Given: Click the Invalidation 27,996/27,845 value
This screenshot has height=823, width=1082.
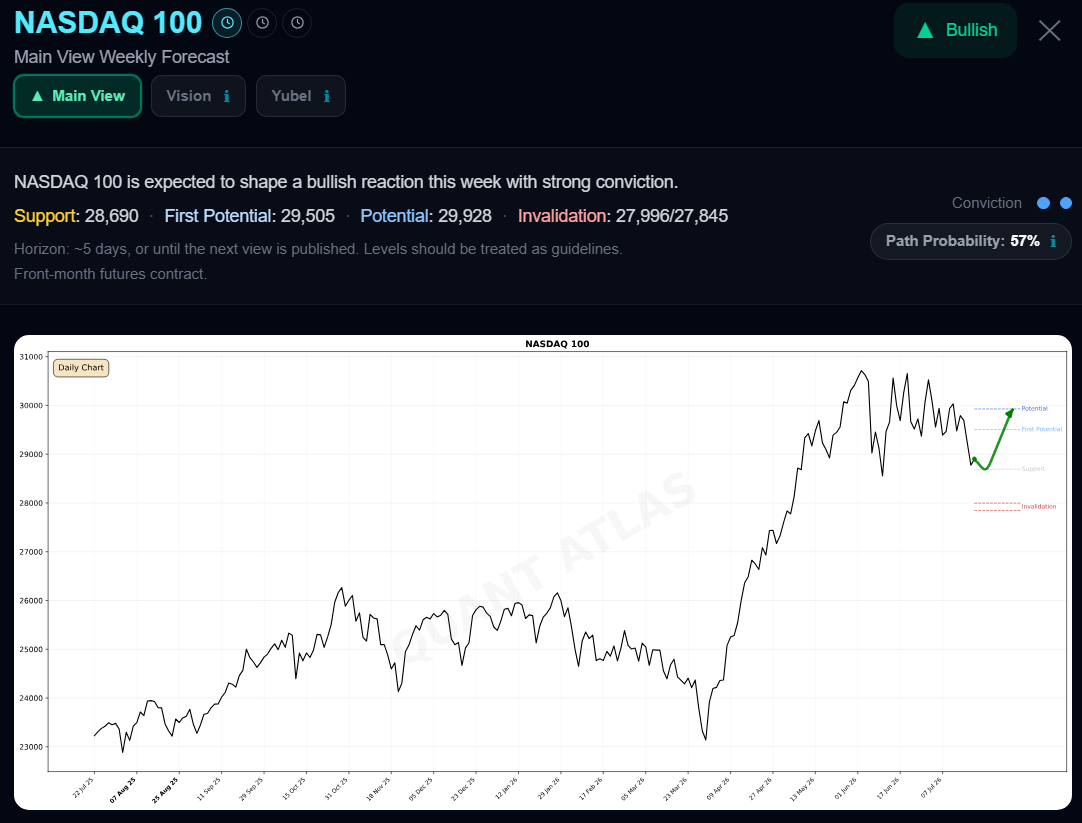Looking at the screenshot, I should pos(622,216).
